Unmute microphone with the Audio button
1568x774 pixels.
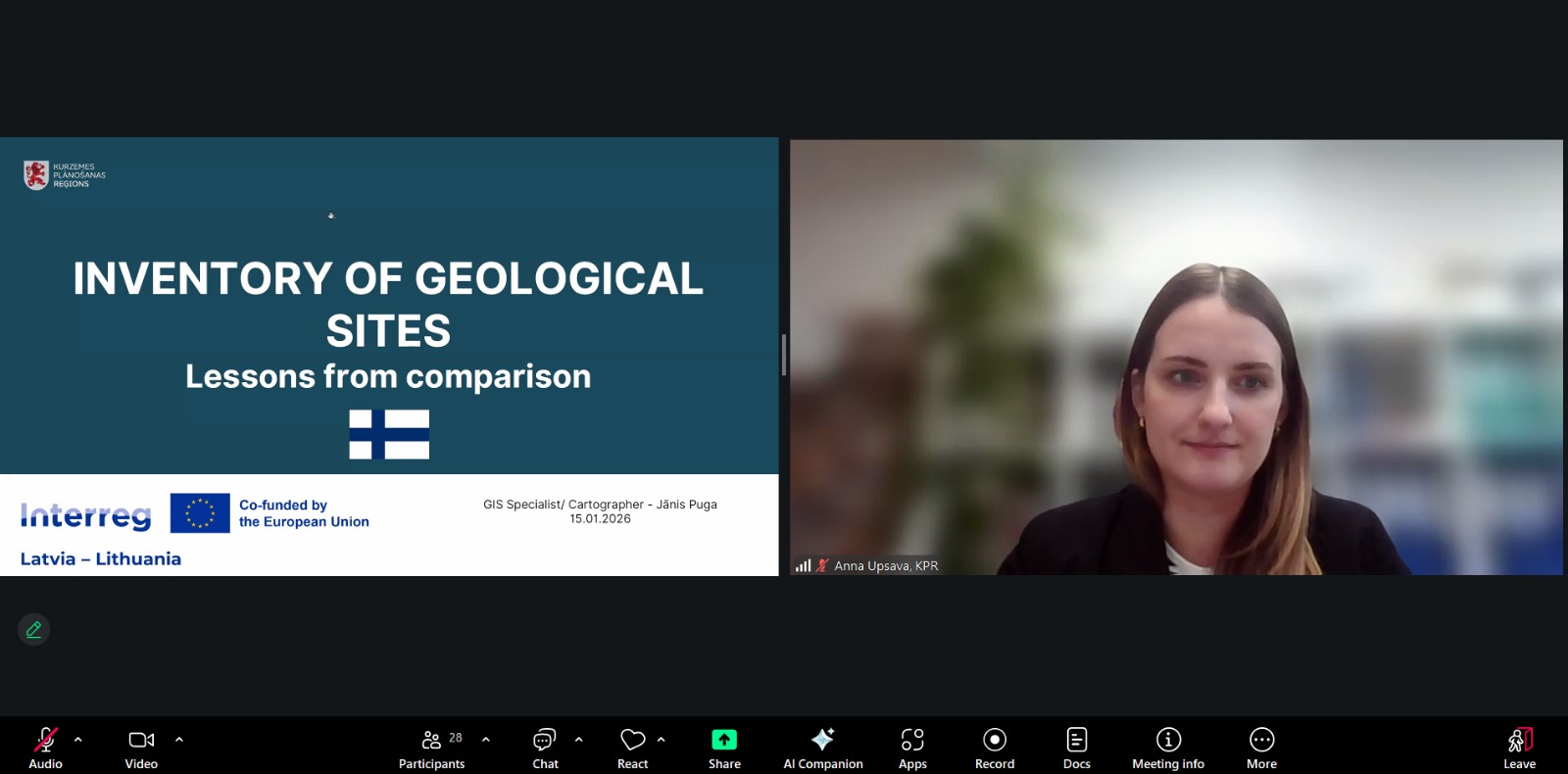click(45, 747)
